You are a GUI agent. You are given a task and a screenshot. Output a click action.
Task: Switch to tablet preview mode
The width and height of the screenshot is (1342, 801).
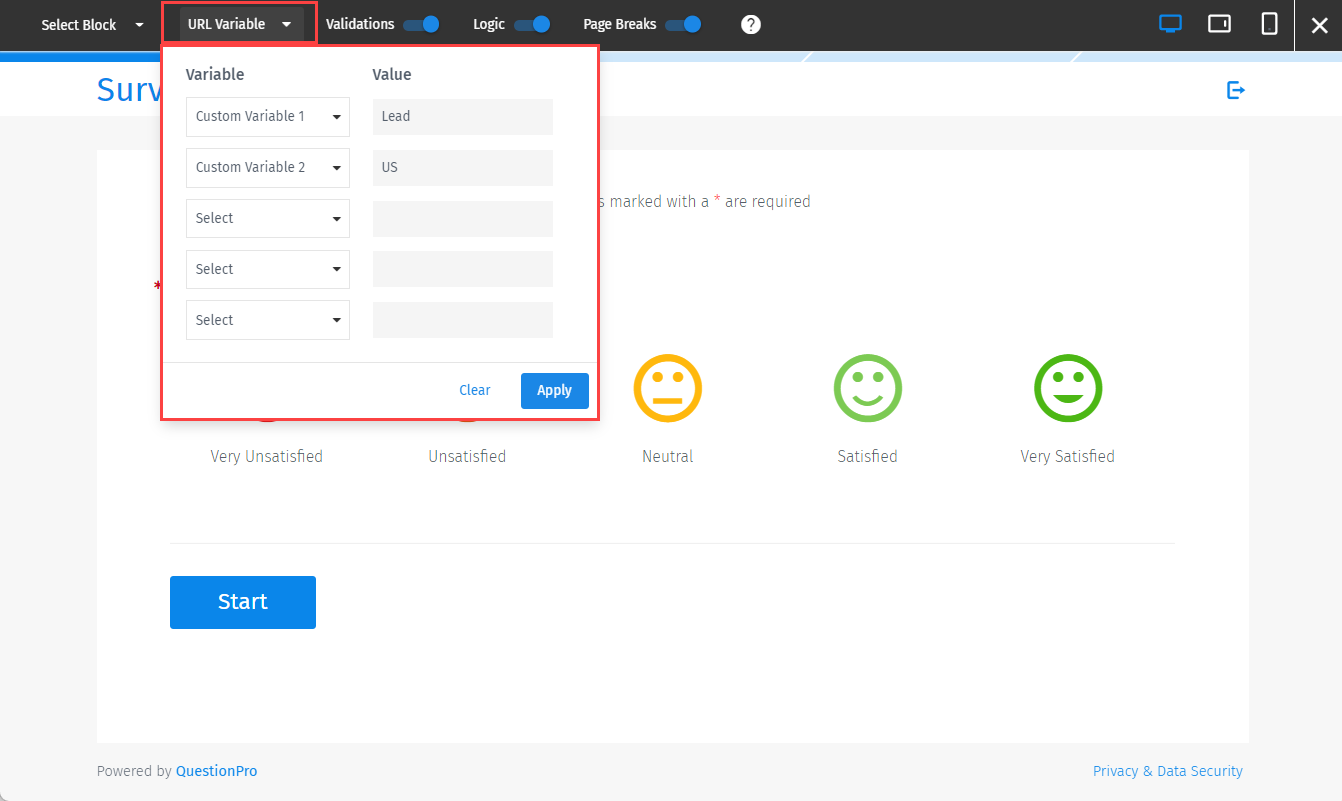click(1219, 23)
